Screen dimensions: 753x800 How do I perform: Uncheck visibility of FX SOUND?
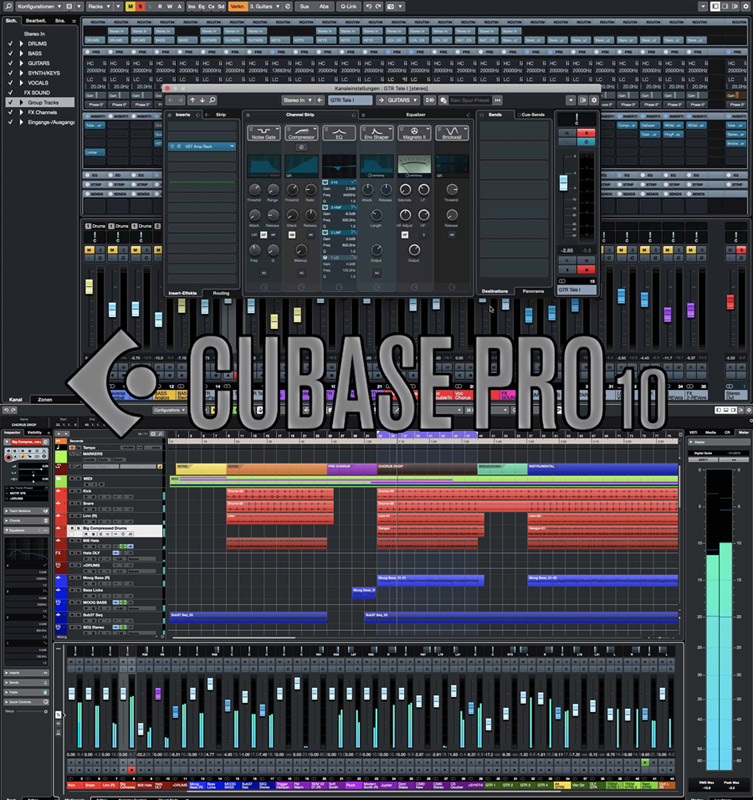[10, 92]
